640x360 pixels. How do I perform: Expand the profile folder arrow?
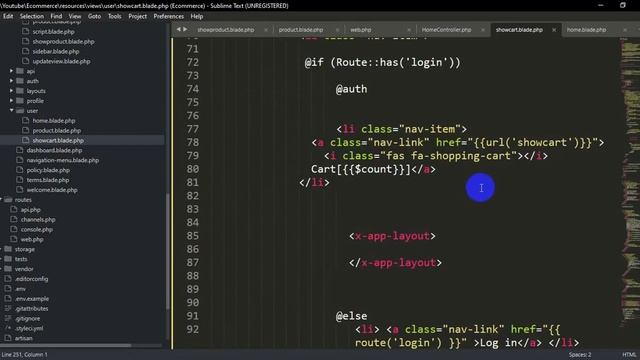(x=11, y=100)
